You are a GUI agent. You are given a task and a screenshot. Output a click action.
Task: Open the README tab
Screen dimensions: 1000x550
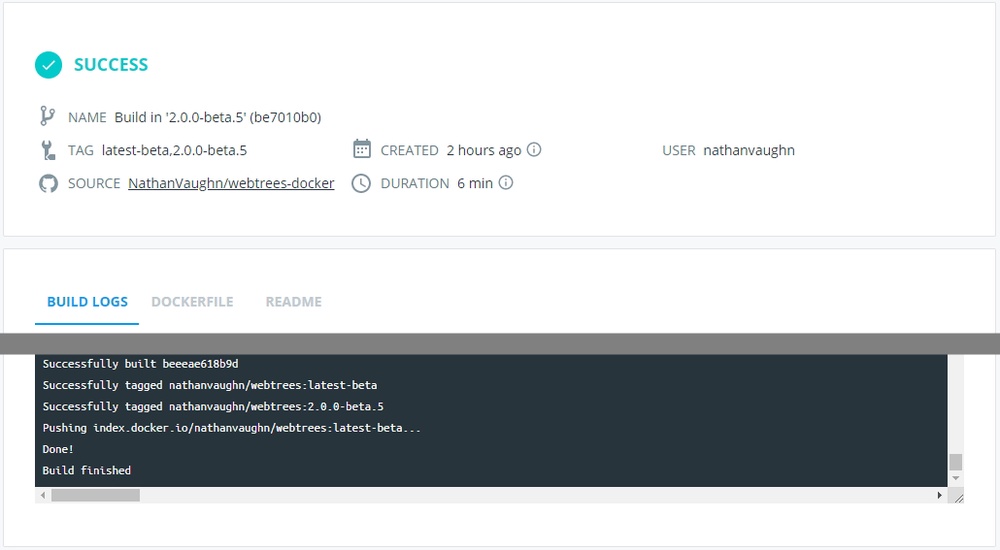pos(293,302)
